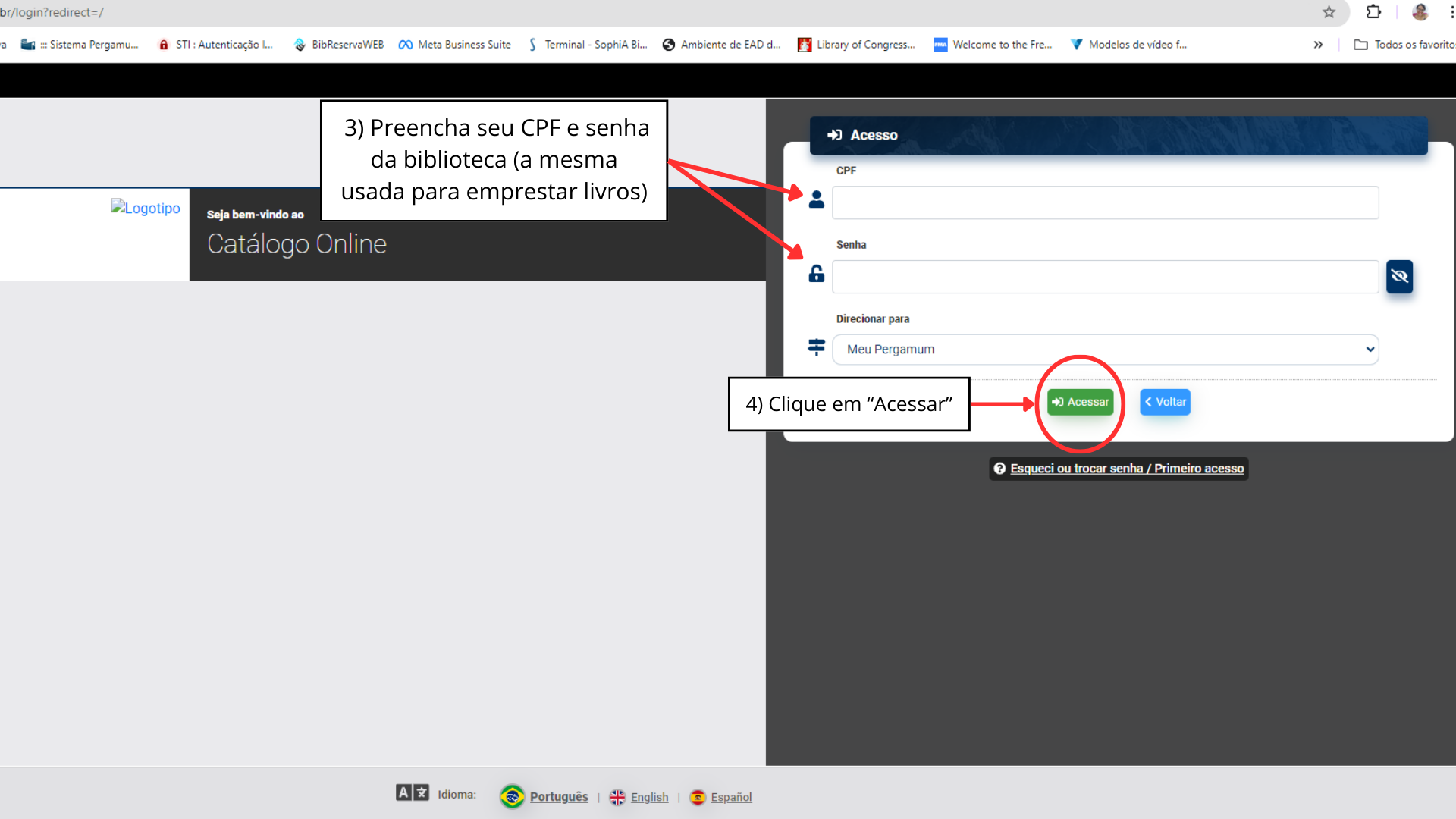
Task: Click the Senha password field
Action: tap(1105, 277)
